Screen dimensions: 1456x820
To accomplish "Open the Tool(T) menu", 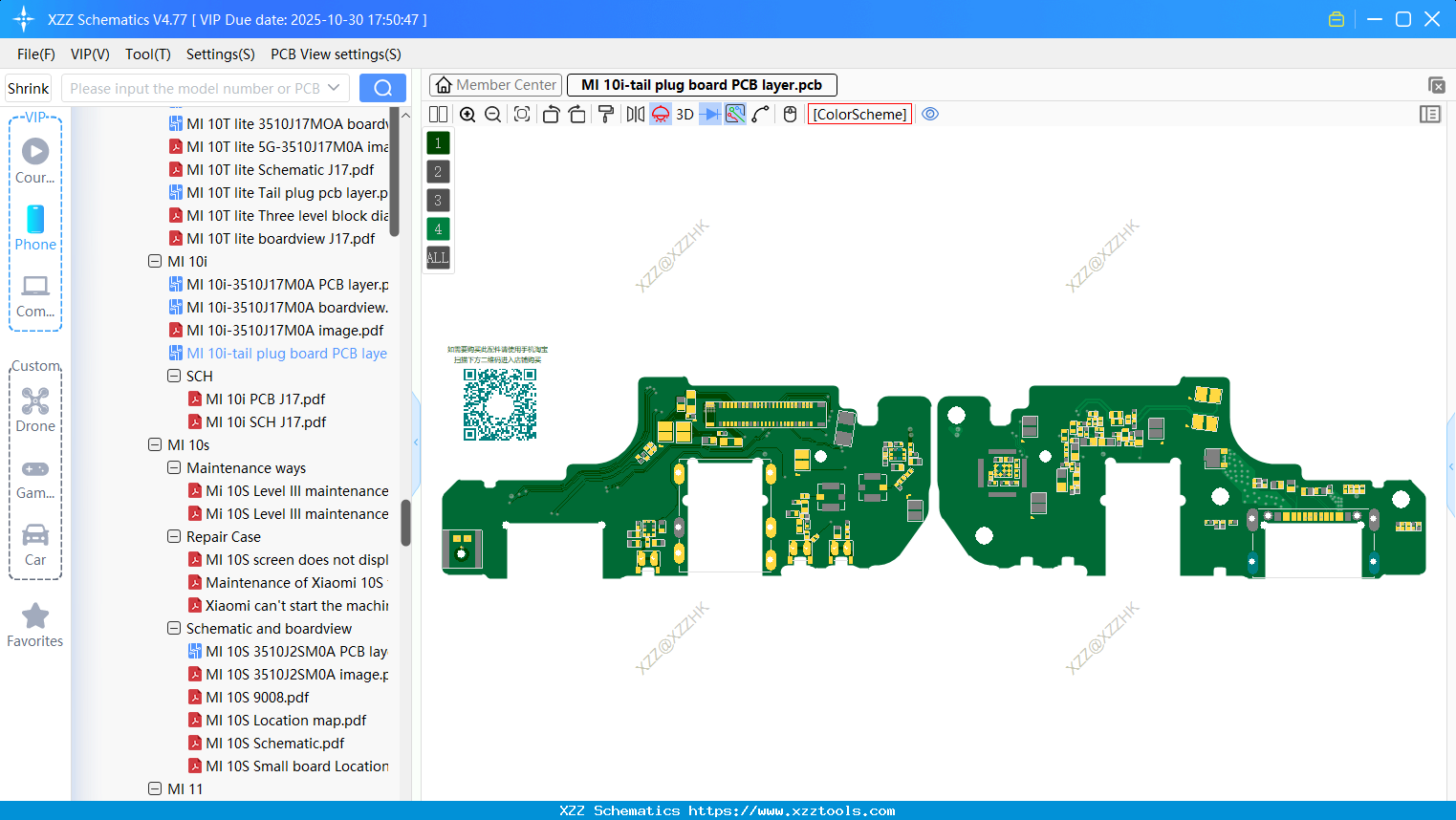I will [147, 54].
